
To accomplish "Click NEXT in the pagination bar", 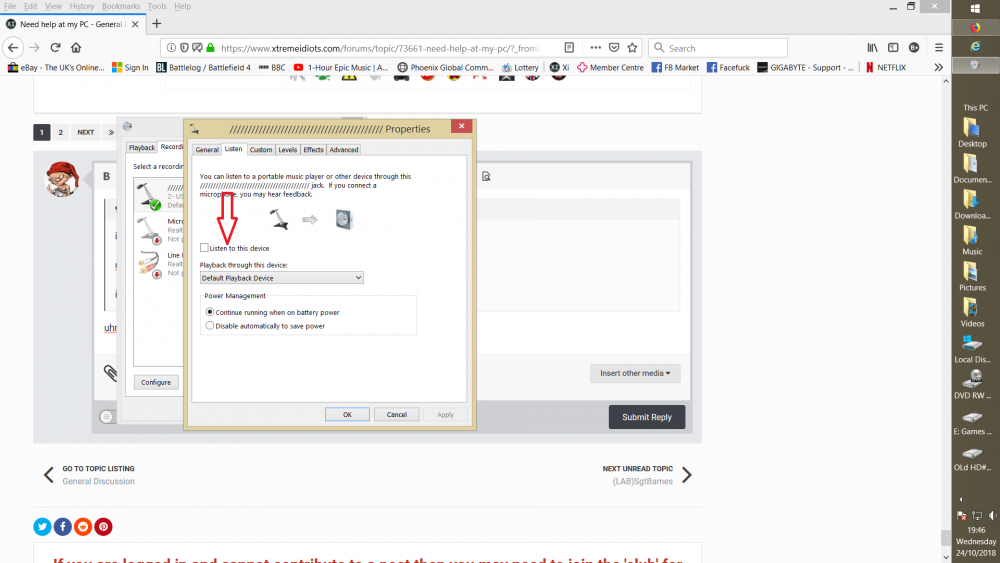I will (85, 133).
